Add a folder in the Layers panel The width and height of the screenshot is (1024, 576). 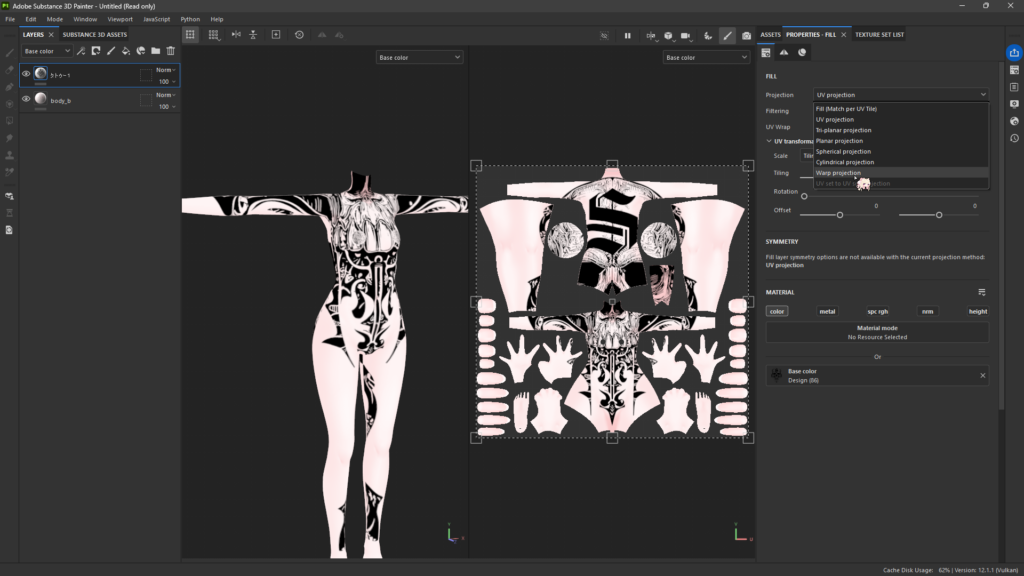pos(155,51)
